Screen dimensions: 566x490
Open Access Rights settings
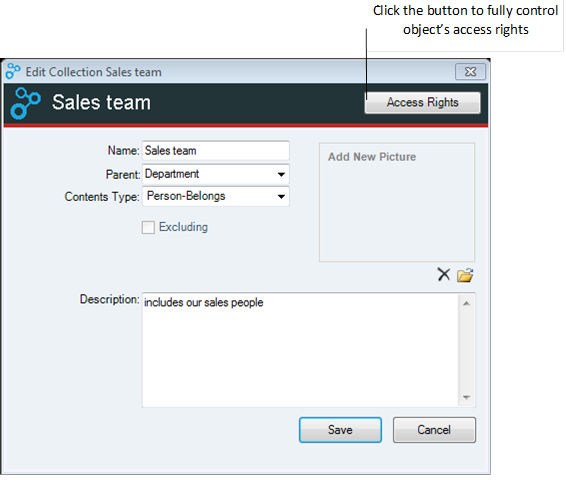(x=422, y=103)
